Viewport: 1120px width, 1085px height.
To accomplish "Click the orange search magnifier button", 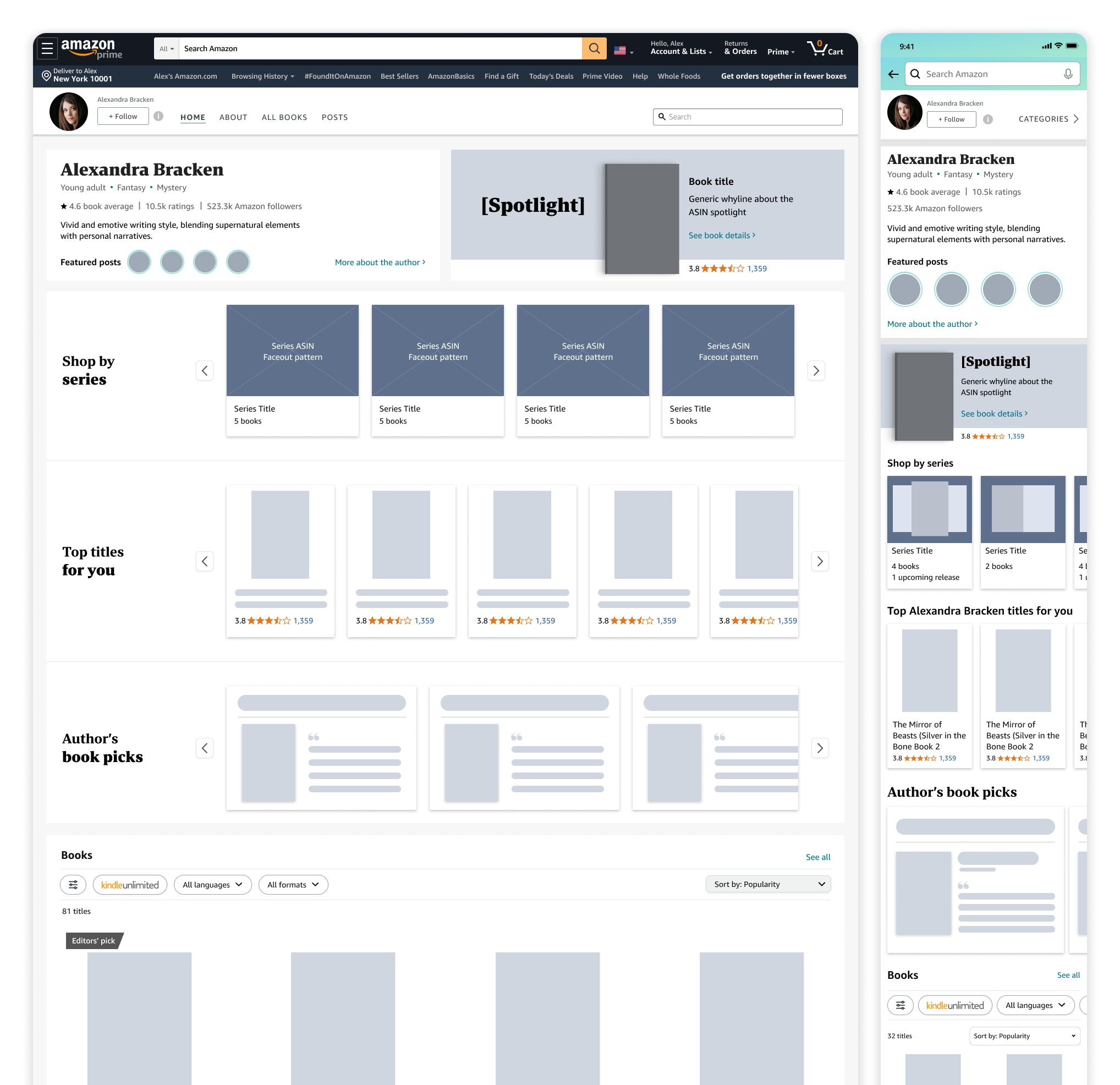I will click(594, 49).
